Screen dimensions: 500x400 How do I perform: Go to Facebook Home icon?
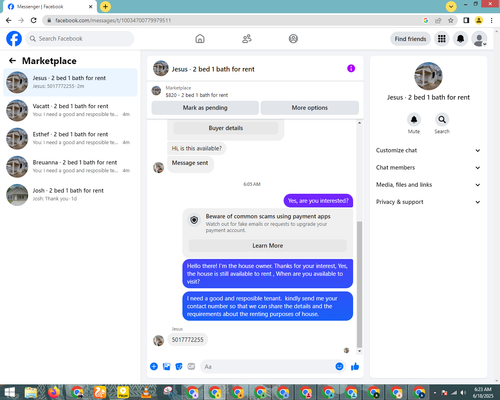(200, 39)
